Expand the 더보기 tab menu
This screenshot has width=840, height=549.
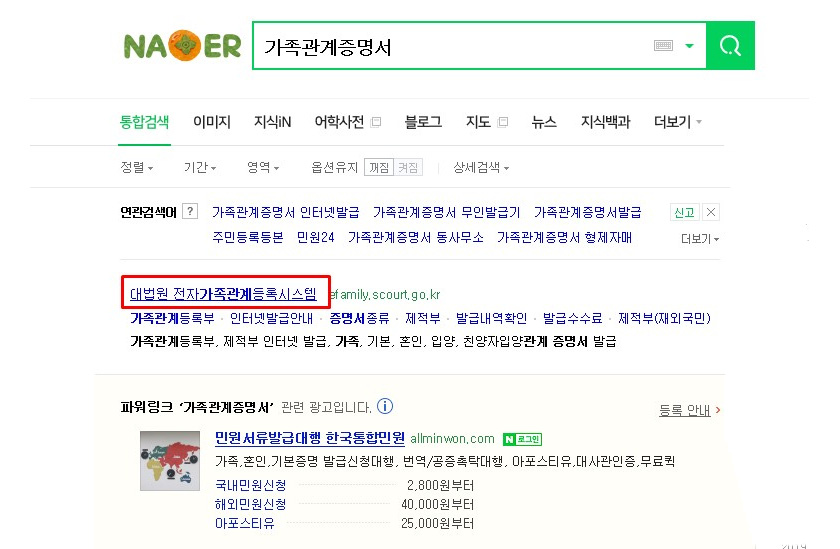678,122
